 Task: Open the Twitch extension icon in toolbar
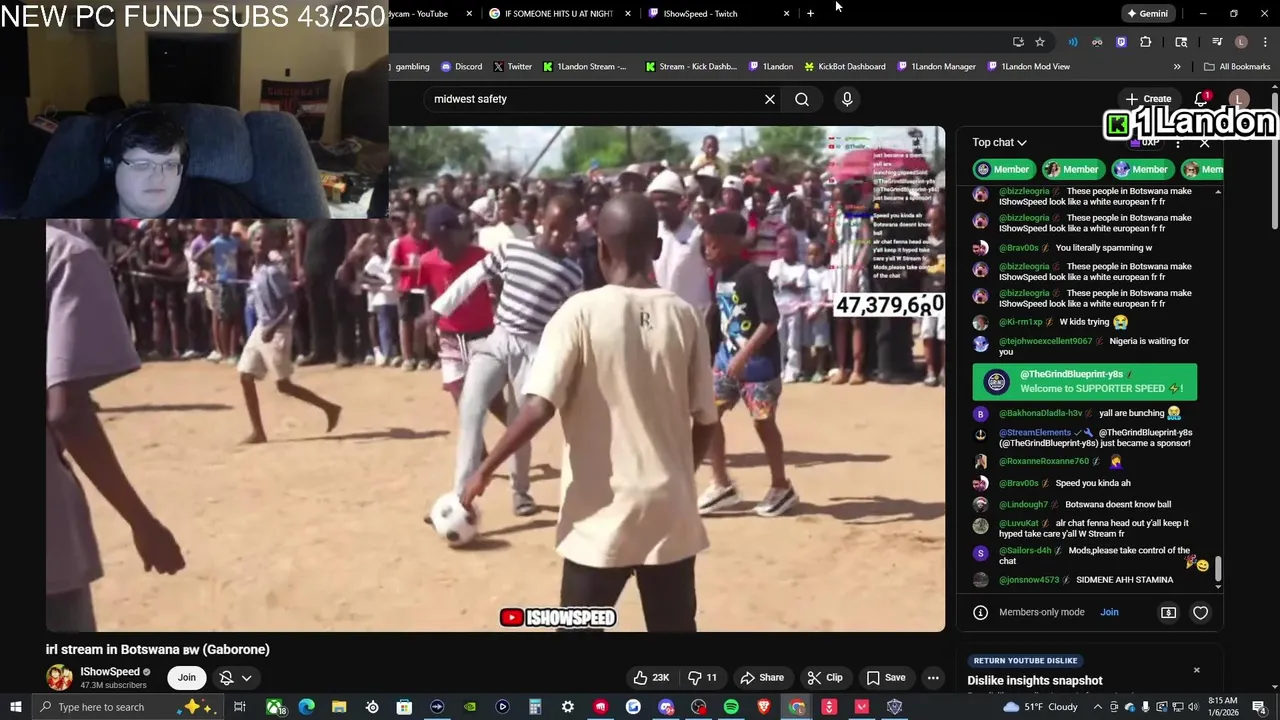[1121, 42]
